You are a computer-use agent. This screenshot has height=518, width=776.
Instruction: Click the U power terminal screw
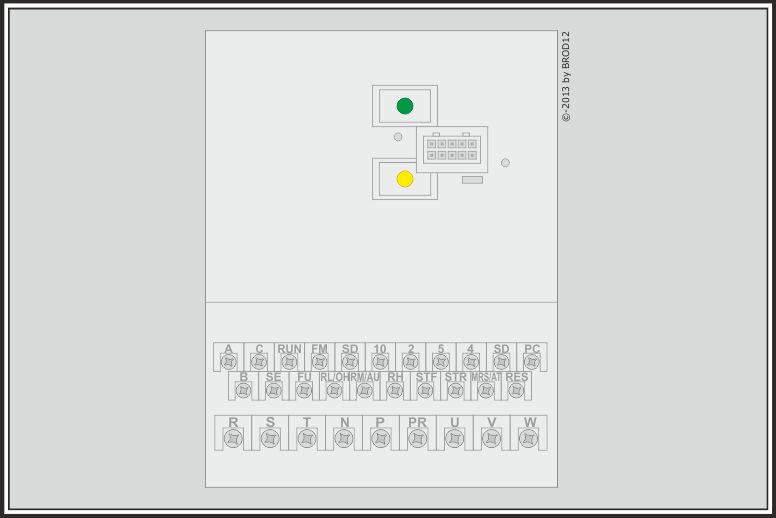454,438
